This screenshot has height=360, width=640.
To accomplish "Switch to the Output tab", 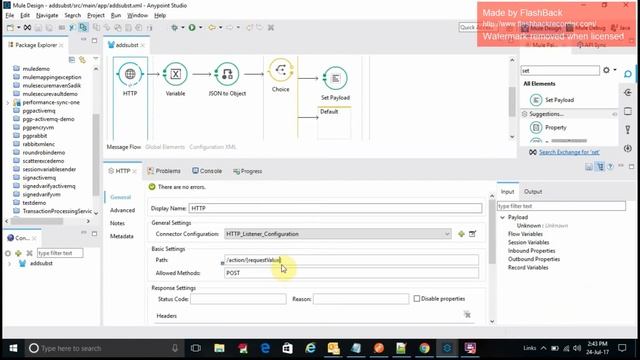I will [x=533, y=191].
